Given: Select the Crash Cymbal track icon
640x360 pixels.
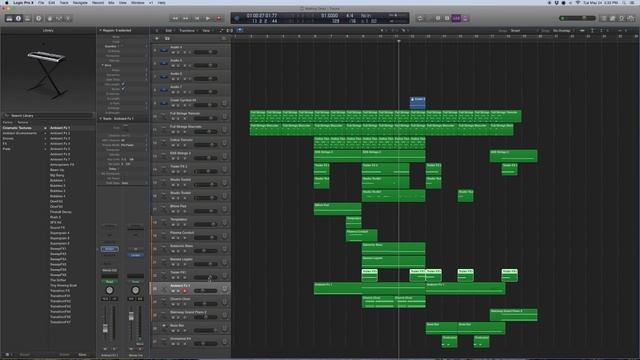Looking at the screenshot, I should click(164, 102).
